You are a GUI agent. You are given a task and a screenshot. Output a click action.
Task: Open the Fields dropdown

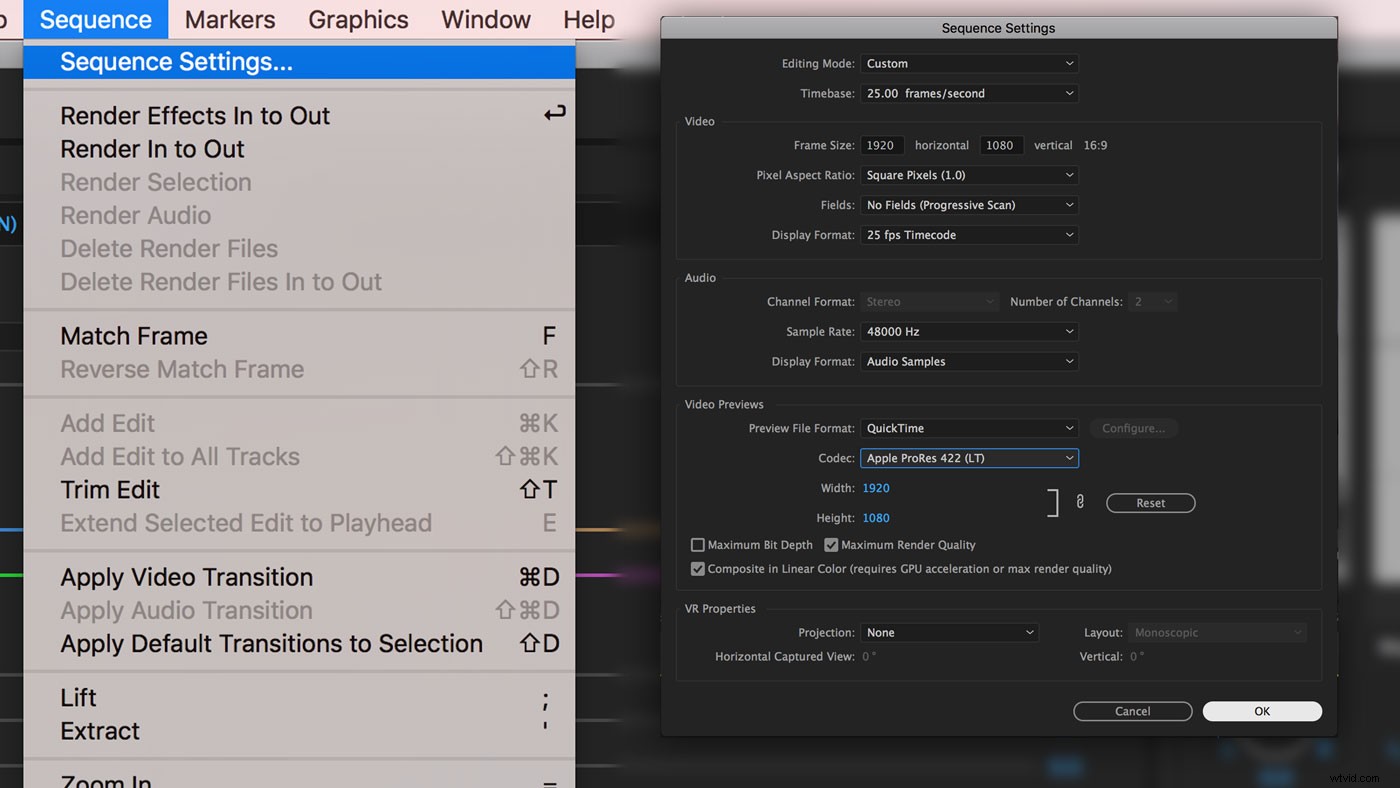pyautogui.click(x=969, y=204)
